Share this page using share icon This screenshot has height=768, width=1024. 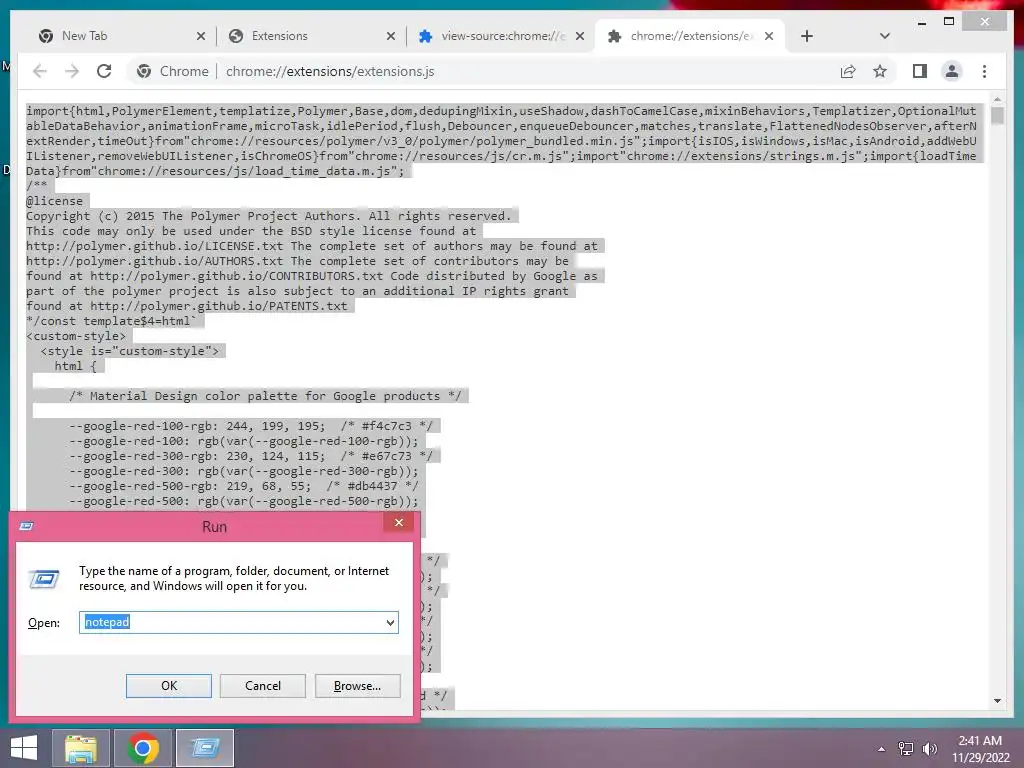[x=848, y=71]
